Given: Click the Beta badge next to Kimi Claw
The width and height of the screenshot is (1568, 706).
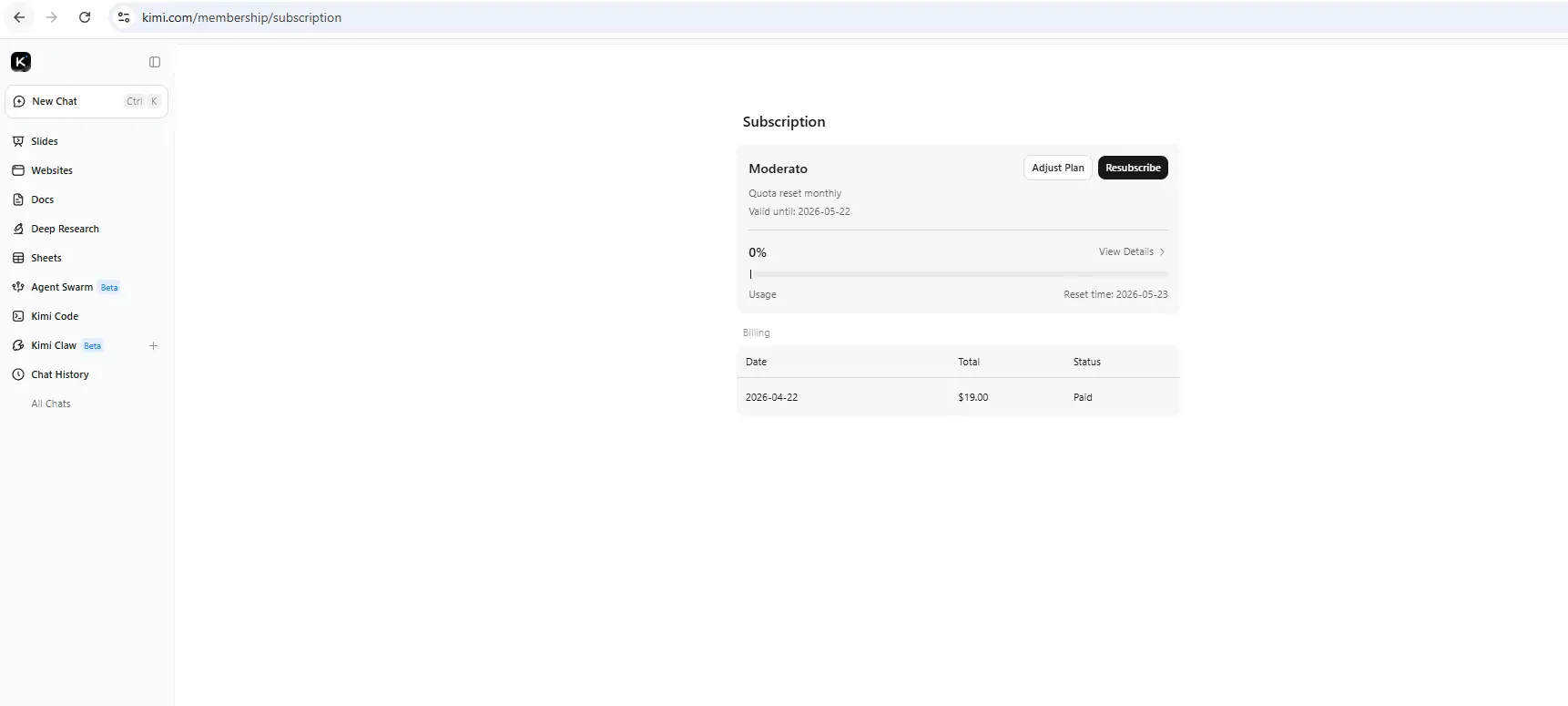Looking at the screenshot, I should (x=93, y=346).
